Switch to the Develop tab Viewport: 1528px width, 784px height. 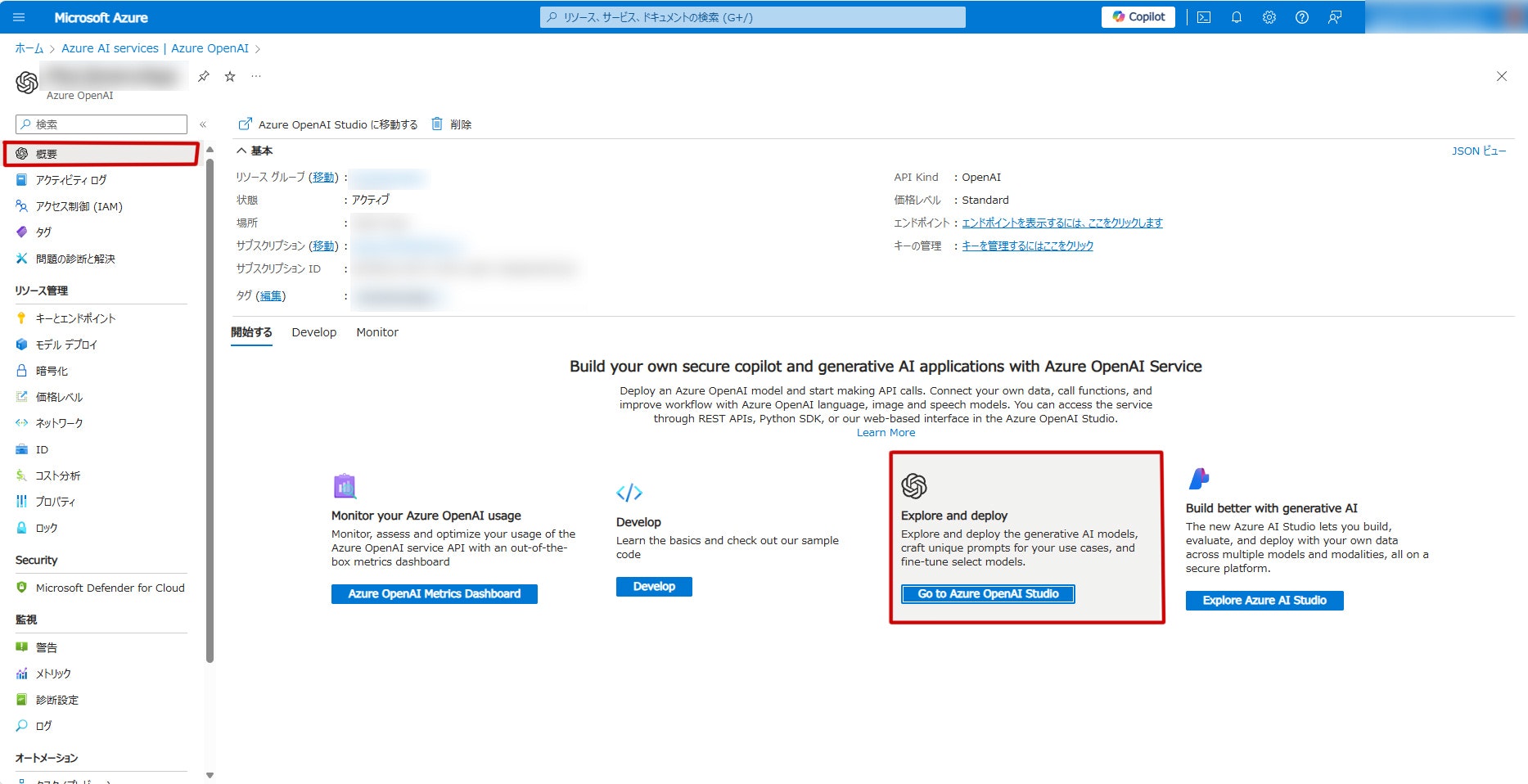(314, 332)
